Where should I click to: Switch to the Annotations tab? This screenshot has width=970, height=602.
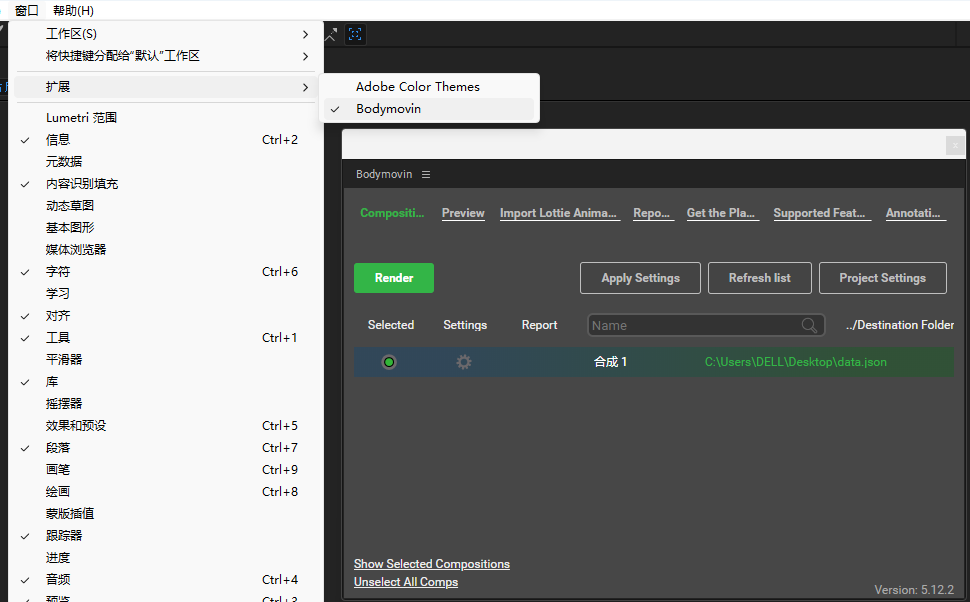coord(914,213)
